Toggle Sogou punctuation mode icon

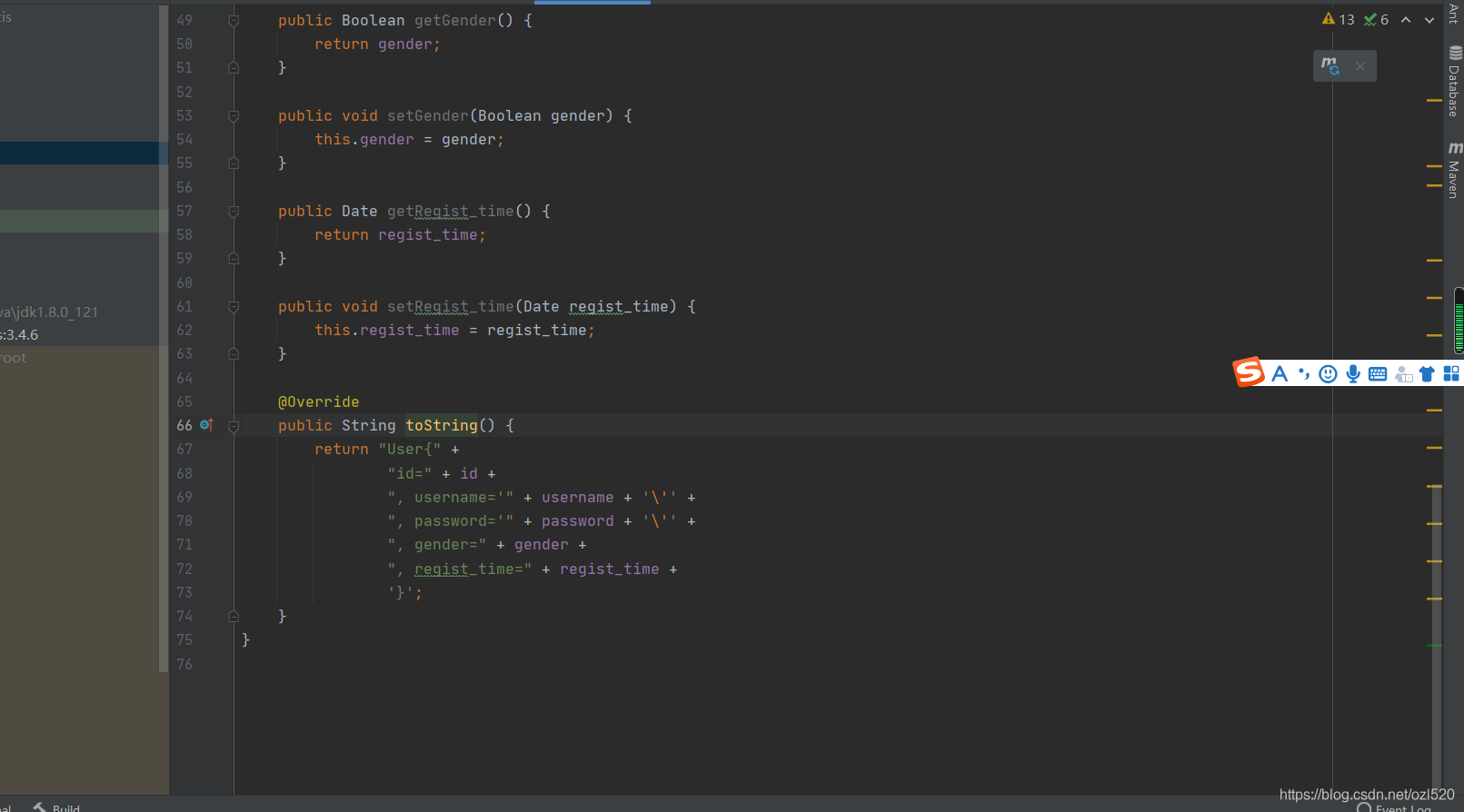[x=1304, y=373]
